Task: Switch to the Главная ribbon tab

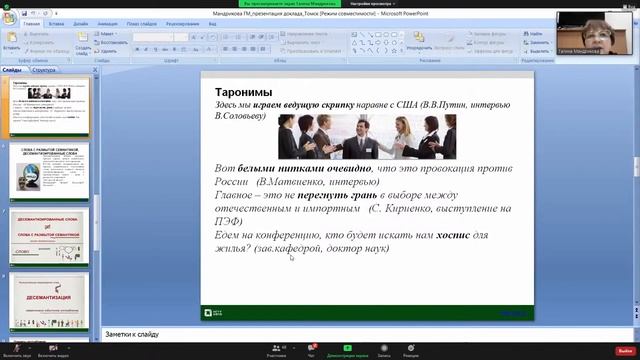Action: (x=31, y=24)
